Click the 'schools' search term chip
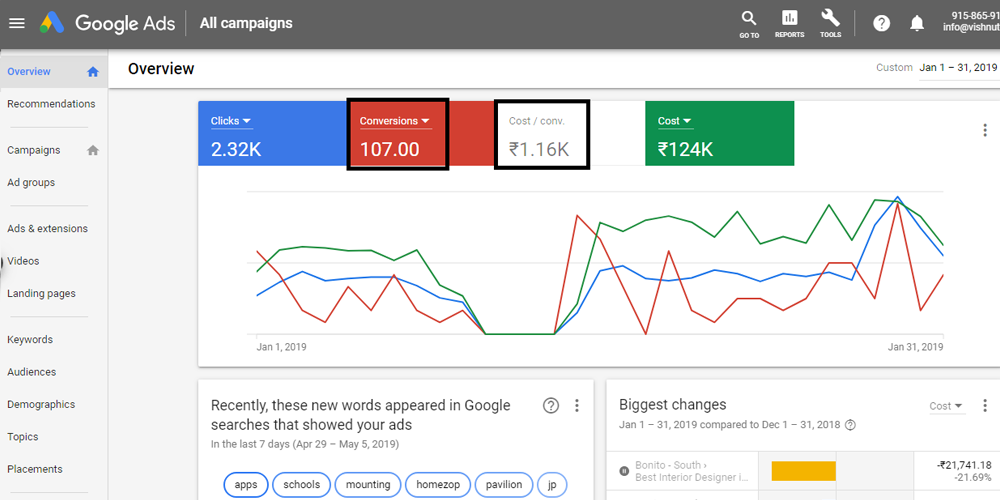 click(x=301, y=485)
